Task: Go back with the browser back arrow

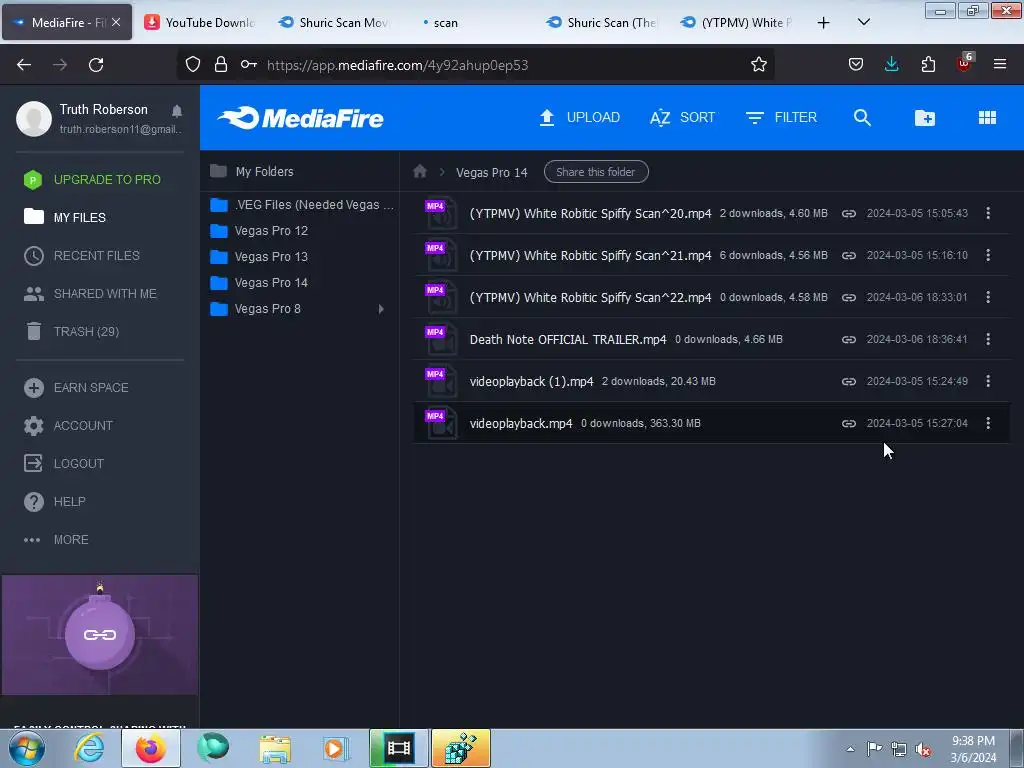Action: pos(24,65)
